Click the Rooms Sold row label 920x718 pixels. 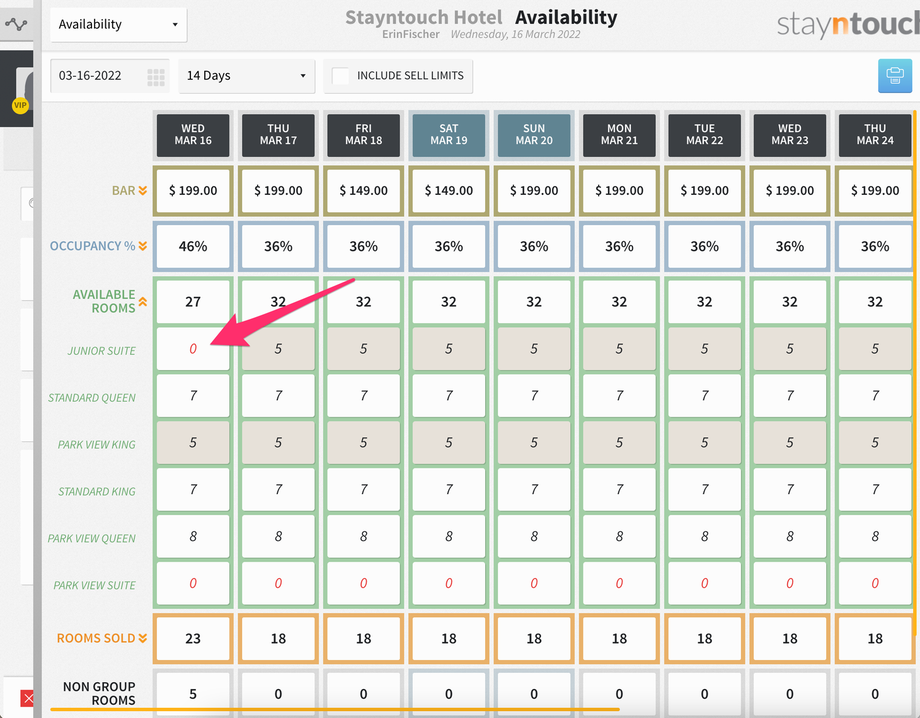[x=96, y=638]
